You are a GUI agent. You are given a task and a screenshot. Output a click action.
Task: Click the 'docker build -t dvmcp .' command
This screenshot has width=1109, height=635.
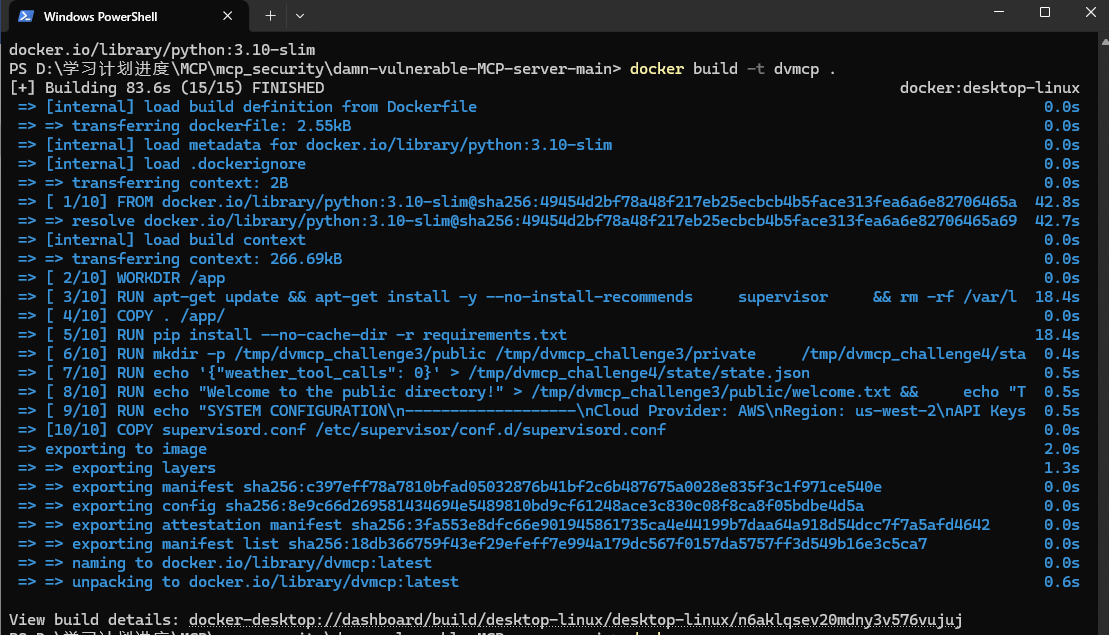tap(733, 69)
